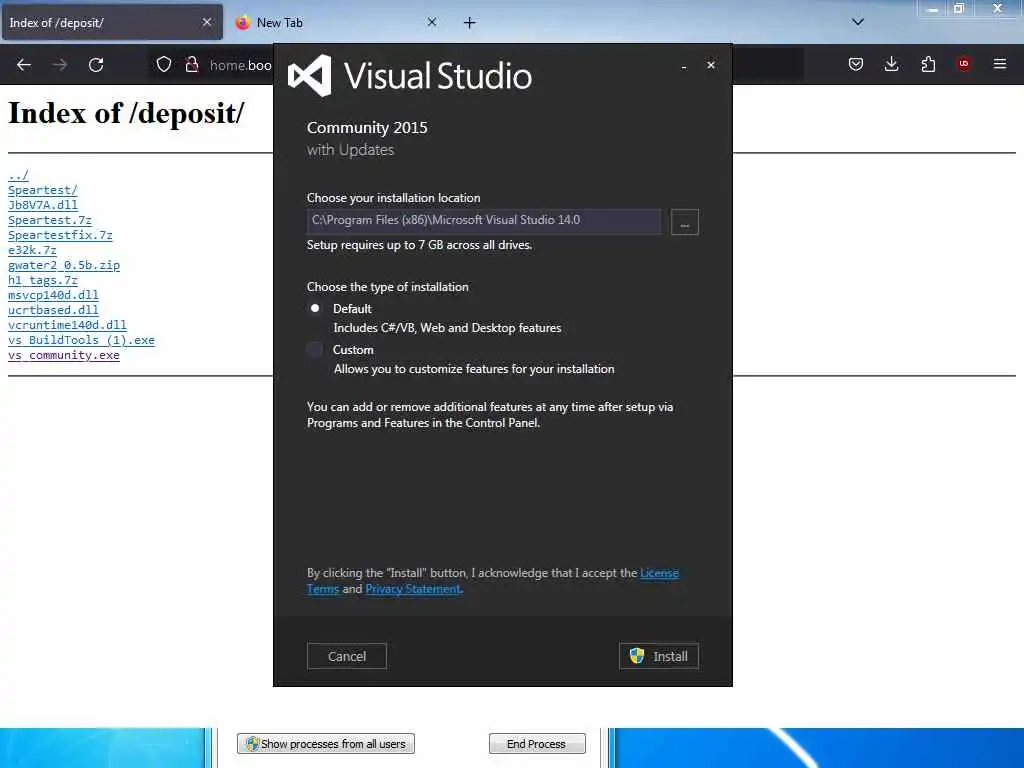Open the parent directory '../' link
The height and width of the screenshot is (768, 1024).
18,175
